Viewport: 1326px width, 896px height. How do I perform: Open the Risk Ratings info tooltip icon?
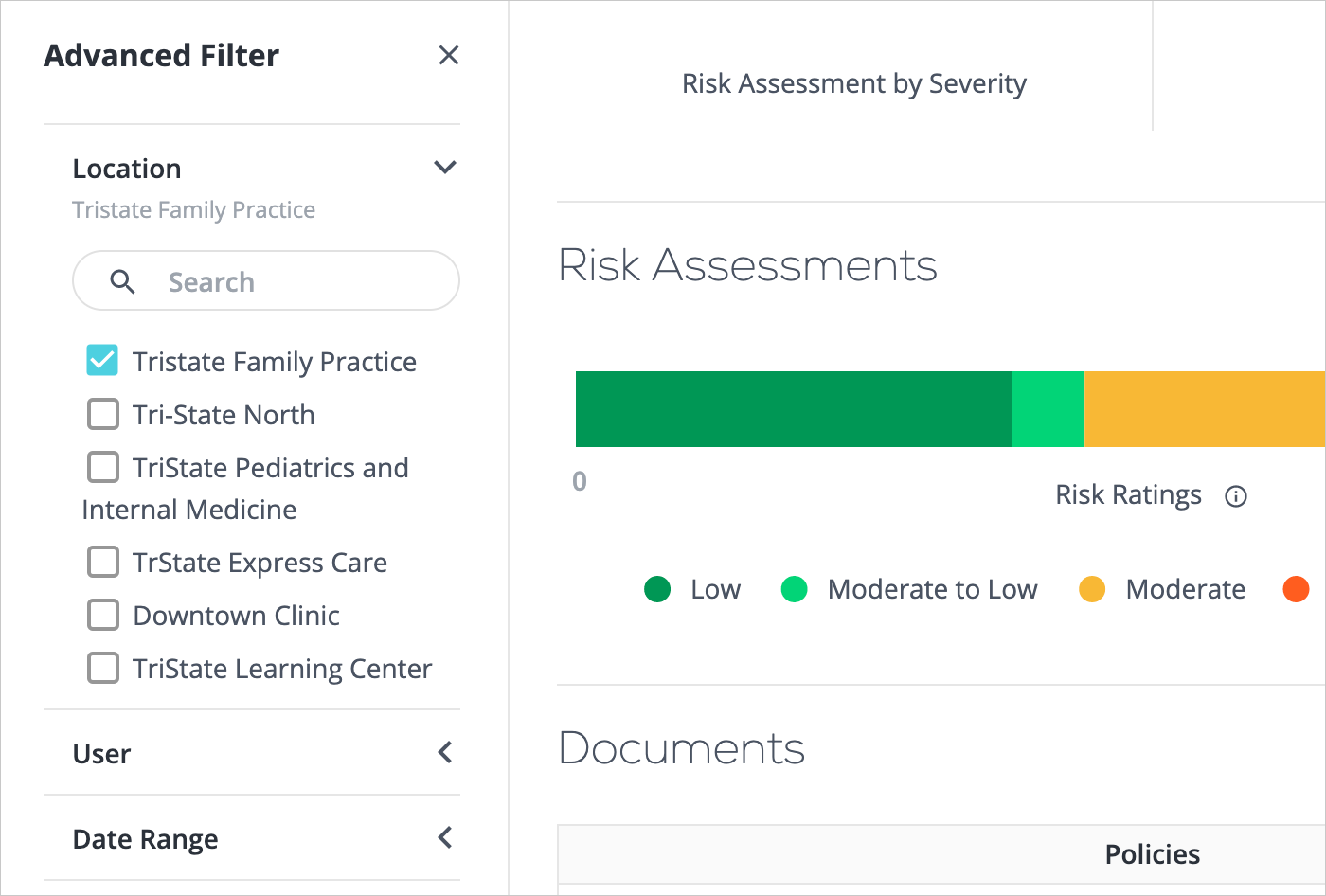click(x=1236, y=495)
